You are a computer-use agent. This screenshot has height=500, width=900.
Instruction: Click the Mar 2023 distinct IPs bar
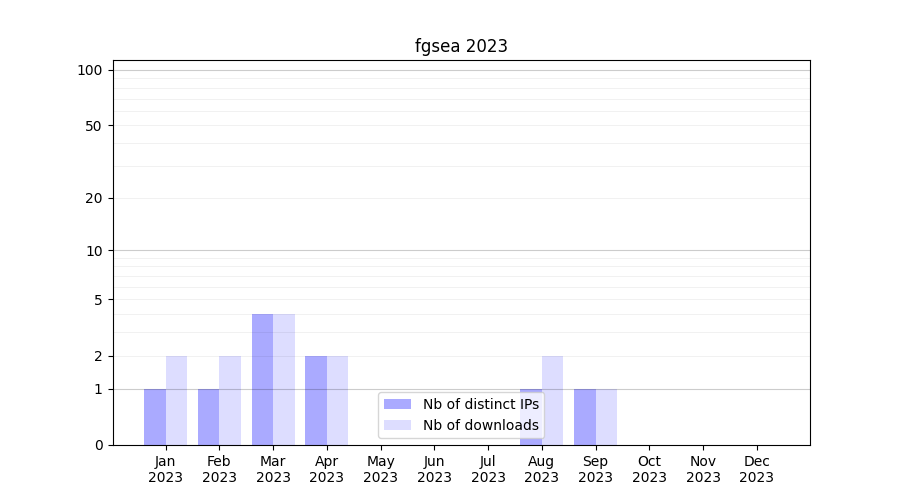(x=262, y=380)
